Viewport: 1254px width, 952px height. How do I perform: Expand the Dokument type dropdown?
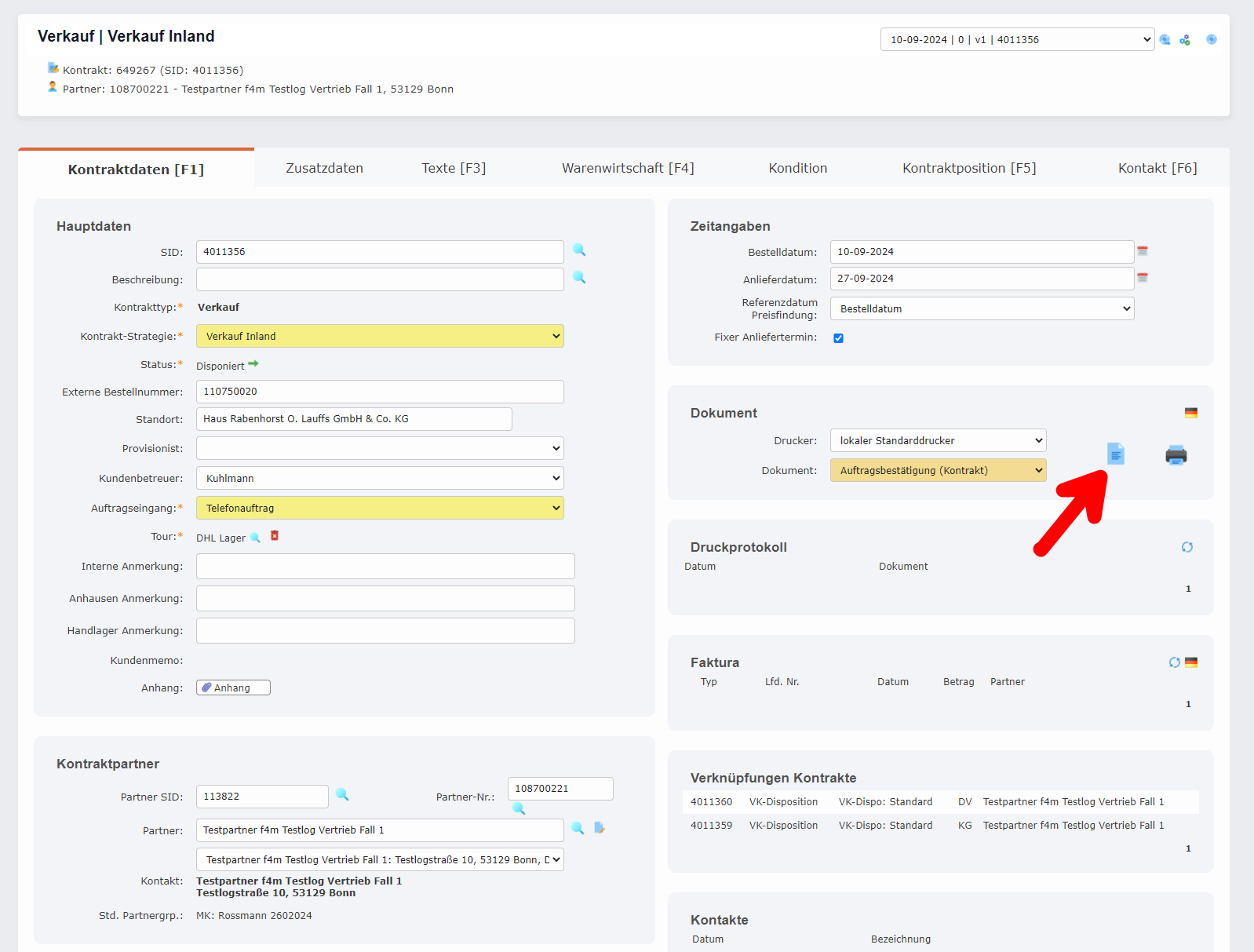[x=938, y=470]
